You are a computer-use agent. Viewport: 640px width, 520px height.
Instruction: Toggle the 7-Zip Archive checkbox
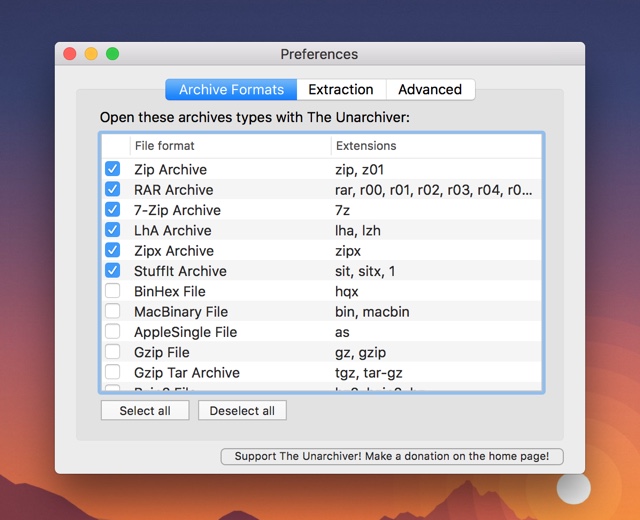pyautogui.click(x=112, y=209)
